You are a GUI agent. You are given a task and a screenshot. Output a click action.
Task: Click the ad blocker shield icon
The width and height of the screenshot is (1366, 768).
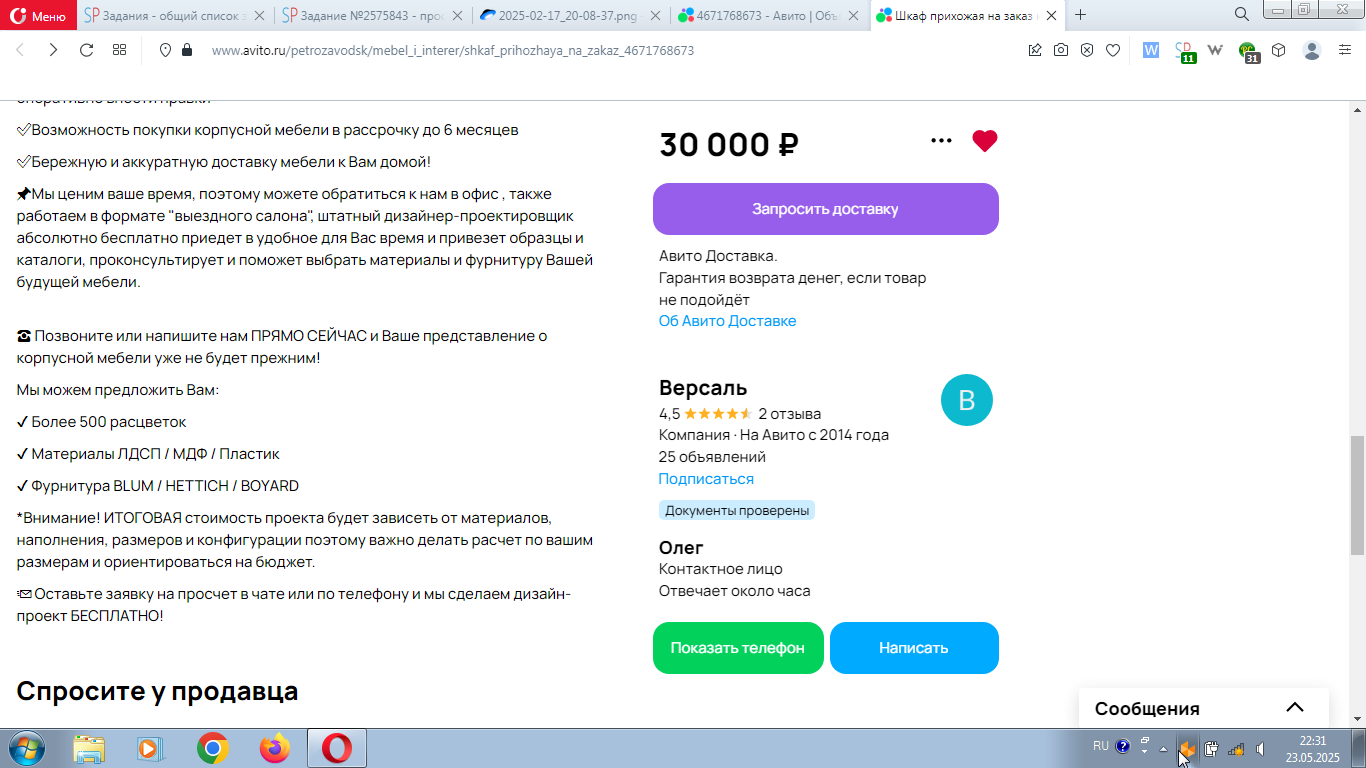(1087, 50)
